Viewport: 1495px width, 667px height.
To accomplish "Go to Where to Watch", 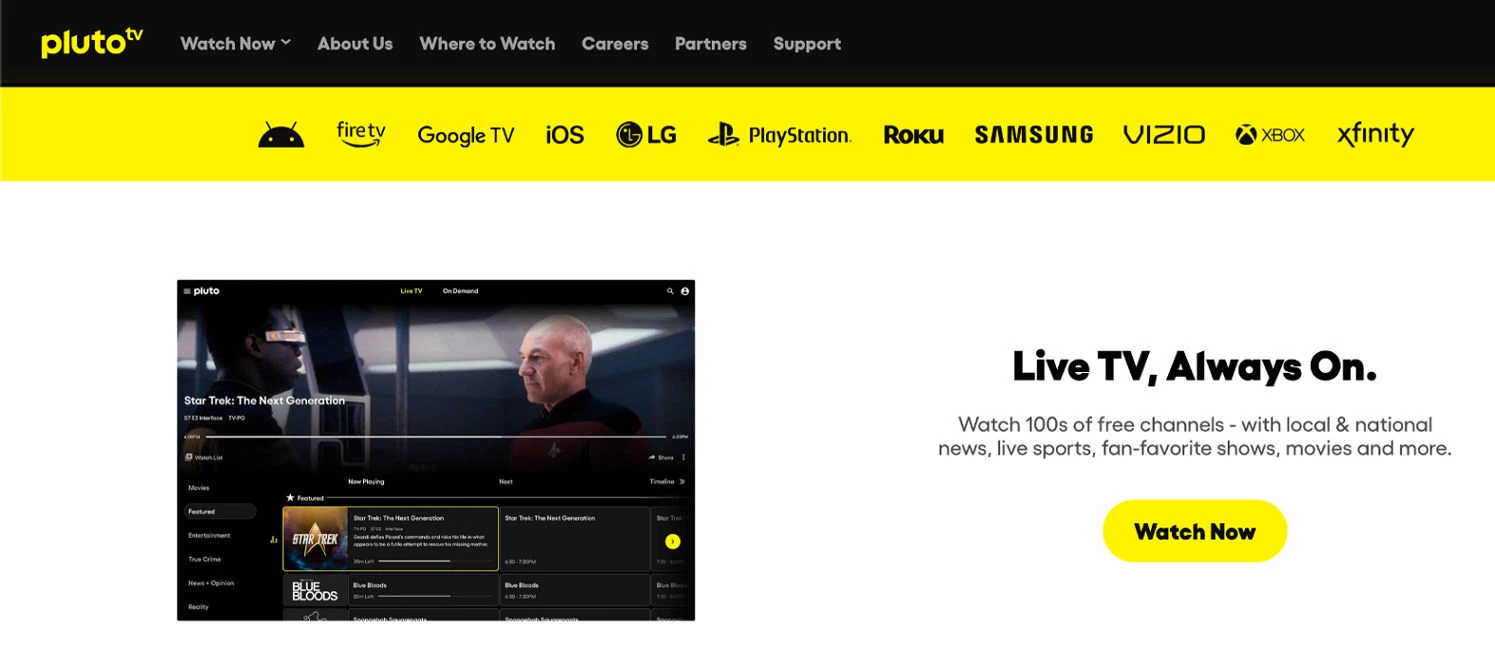I will pyautogui.click(x=487, y=44).
